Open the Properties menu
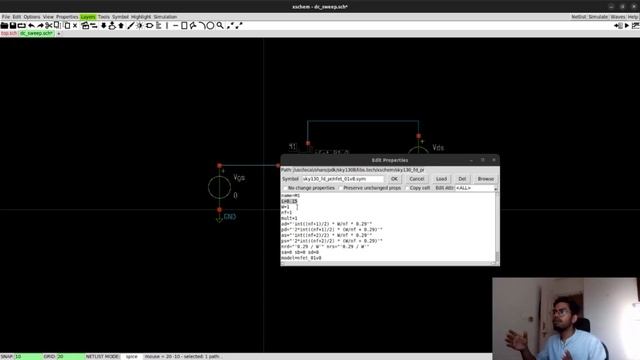Screen dimensions: 640x360 (67, 17)
